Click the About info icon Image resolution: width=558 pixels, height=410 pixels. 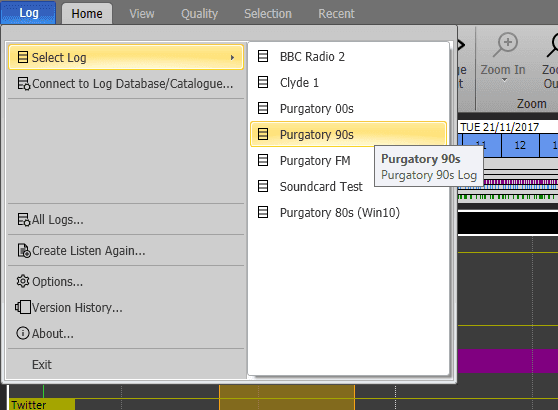(x=23, y=333)
